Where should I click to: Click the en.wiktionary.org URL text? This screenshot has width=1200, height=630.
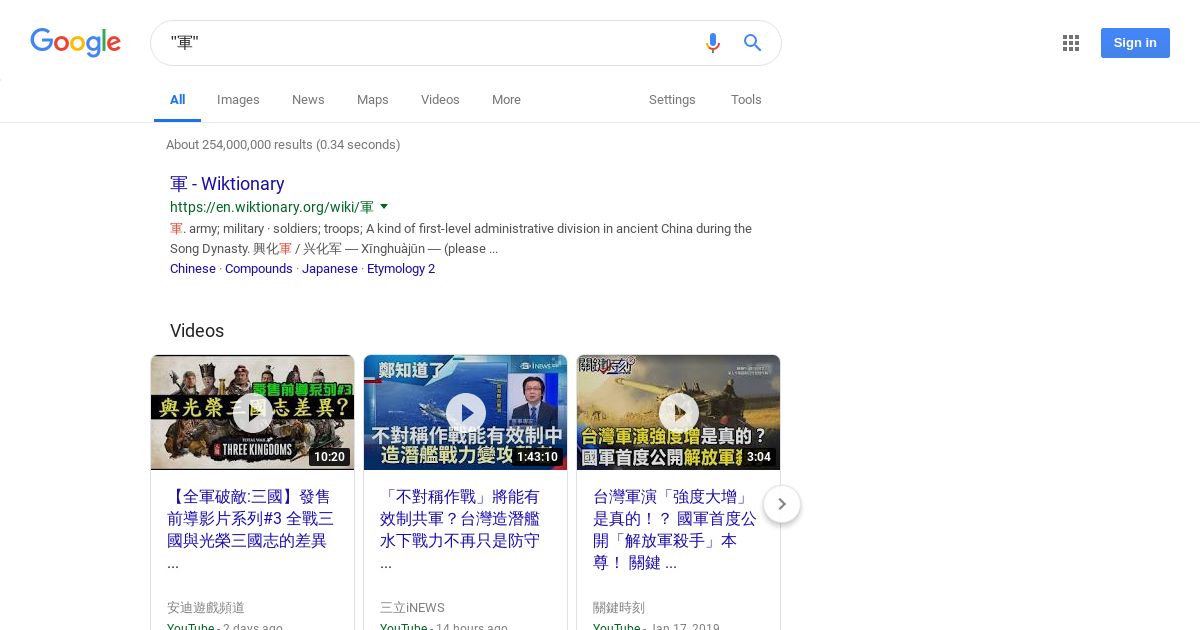272,207
